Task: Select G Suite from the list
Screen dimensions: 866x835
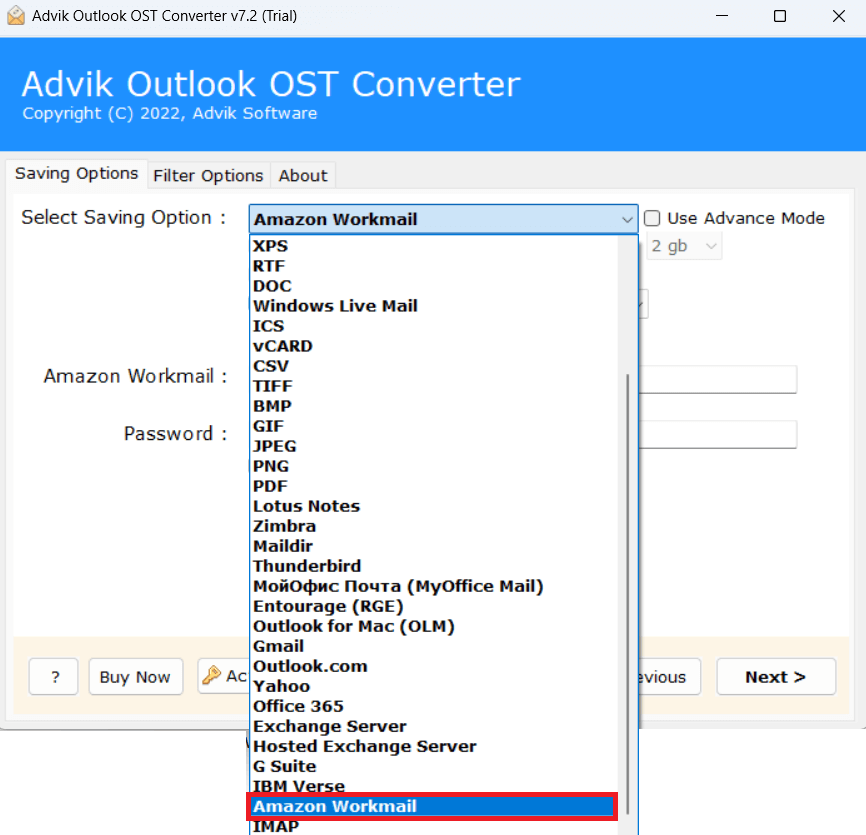Action: coord(434,766)
